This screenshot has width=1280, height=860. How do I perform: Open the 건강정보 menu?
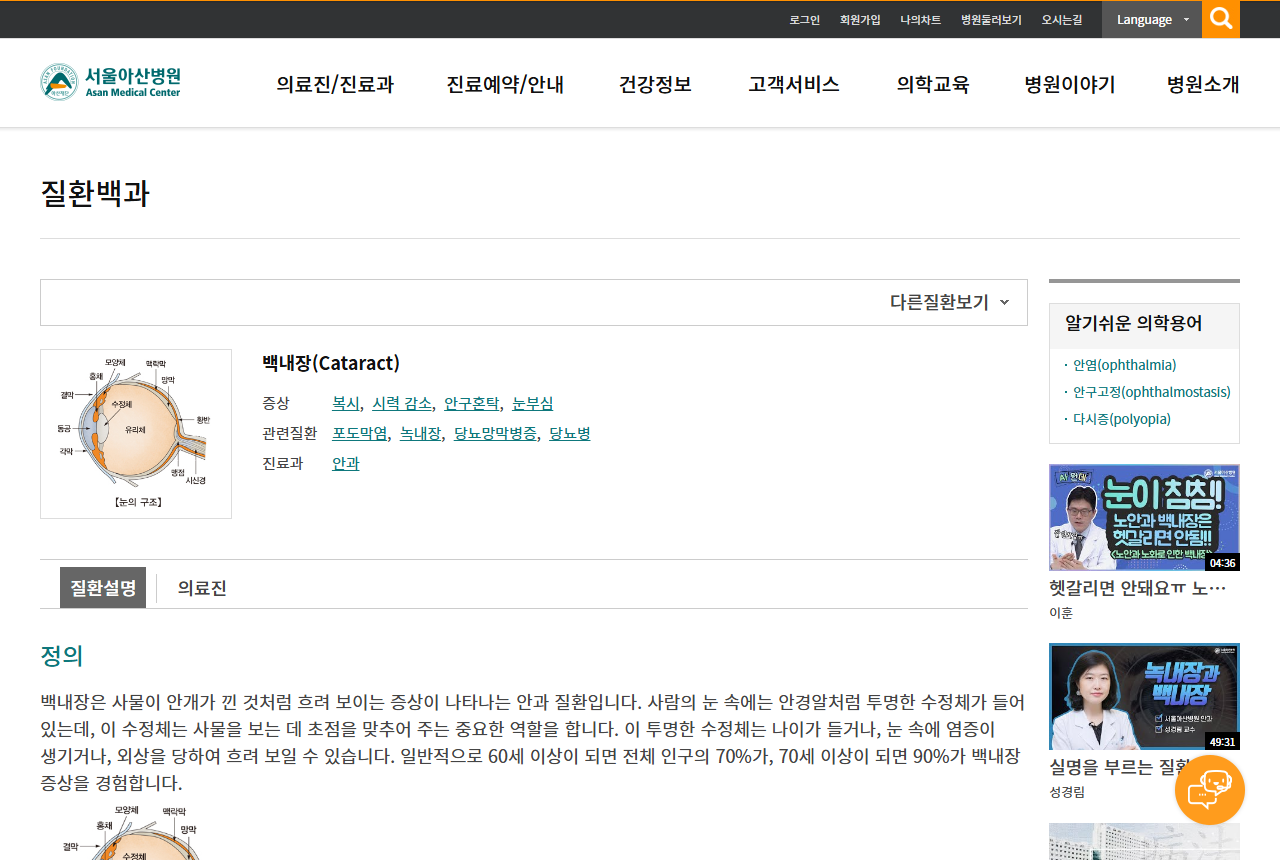[655, 84]
